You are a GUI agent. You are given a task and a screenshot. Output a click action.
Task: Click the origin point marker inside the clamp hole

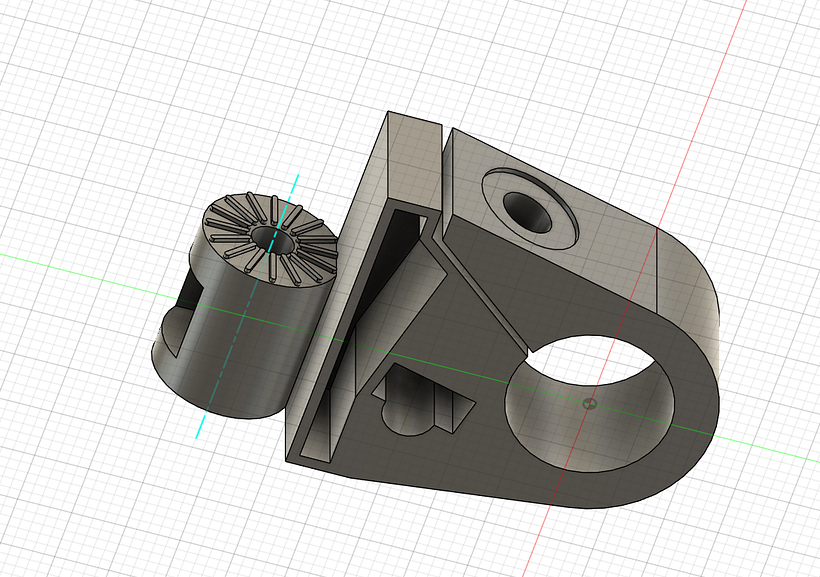[590, 403]
